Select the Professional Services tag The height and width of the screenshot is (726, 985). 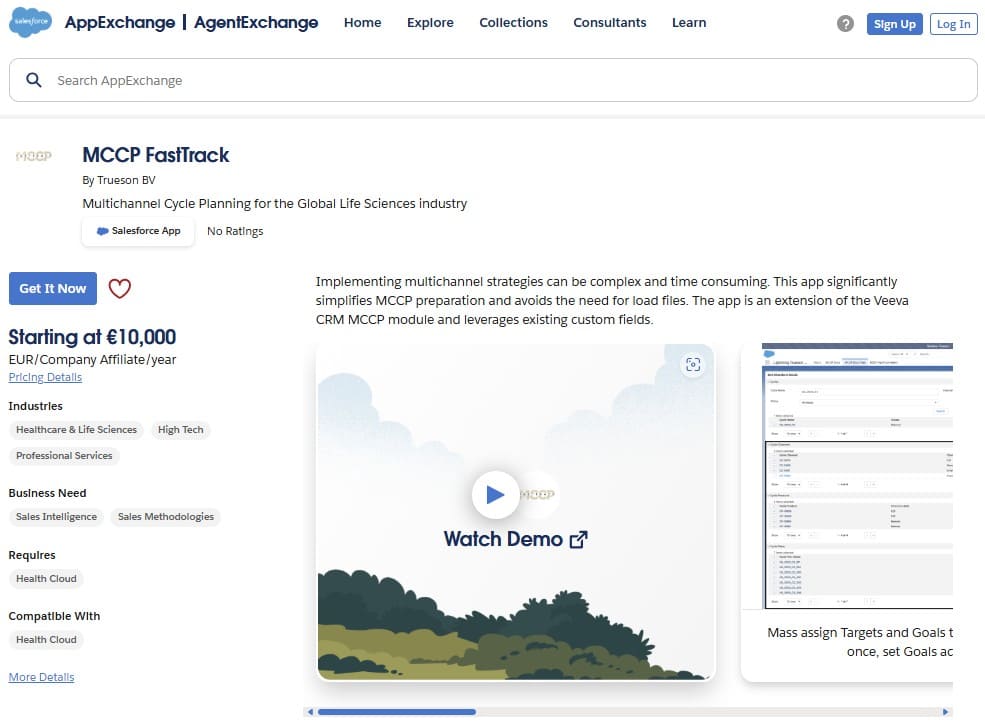(x=64, y=455)
